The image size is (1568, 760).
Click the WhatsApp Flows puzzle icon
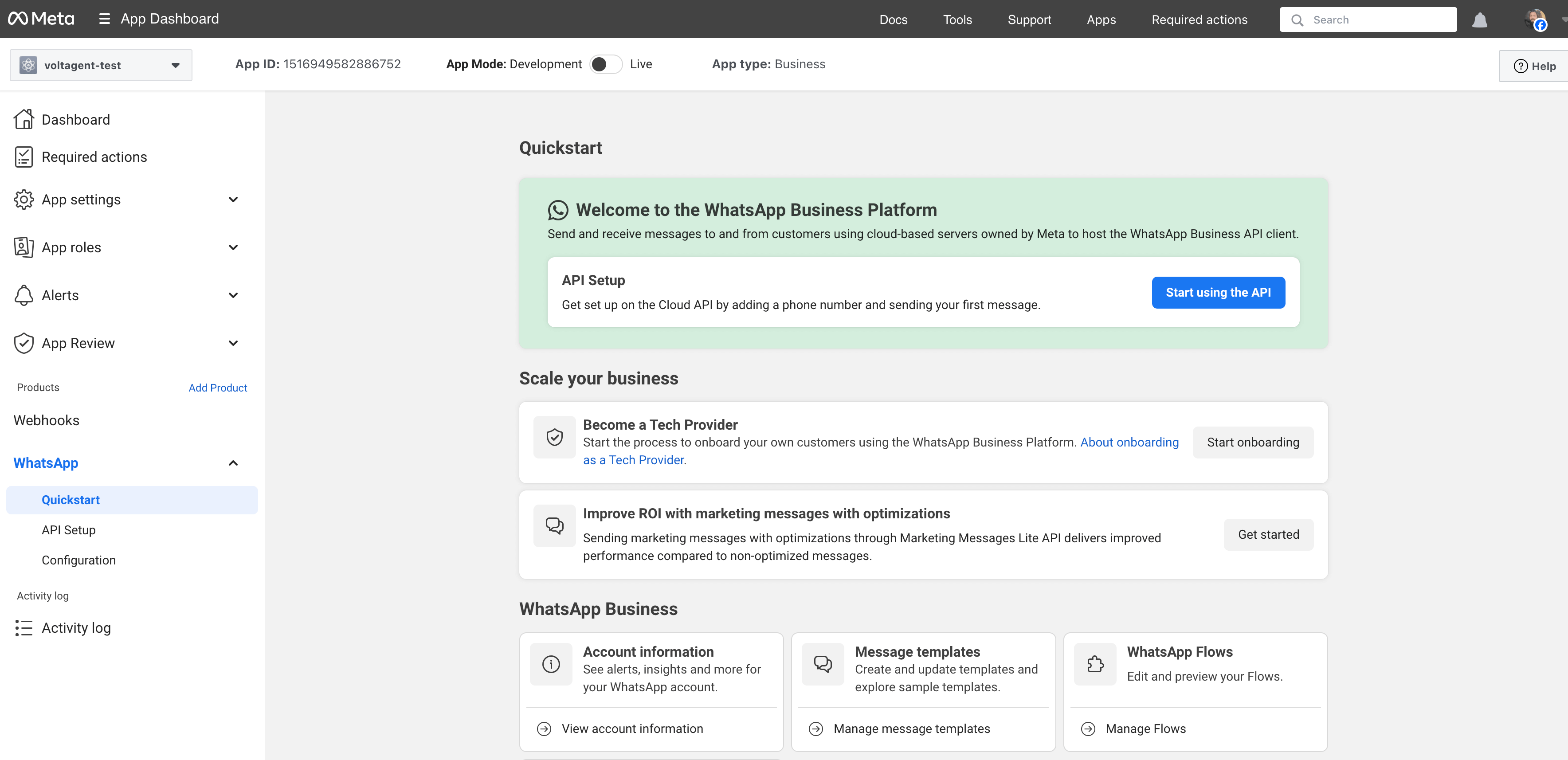tap(1095, 664)
